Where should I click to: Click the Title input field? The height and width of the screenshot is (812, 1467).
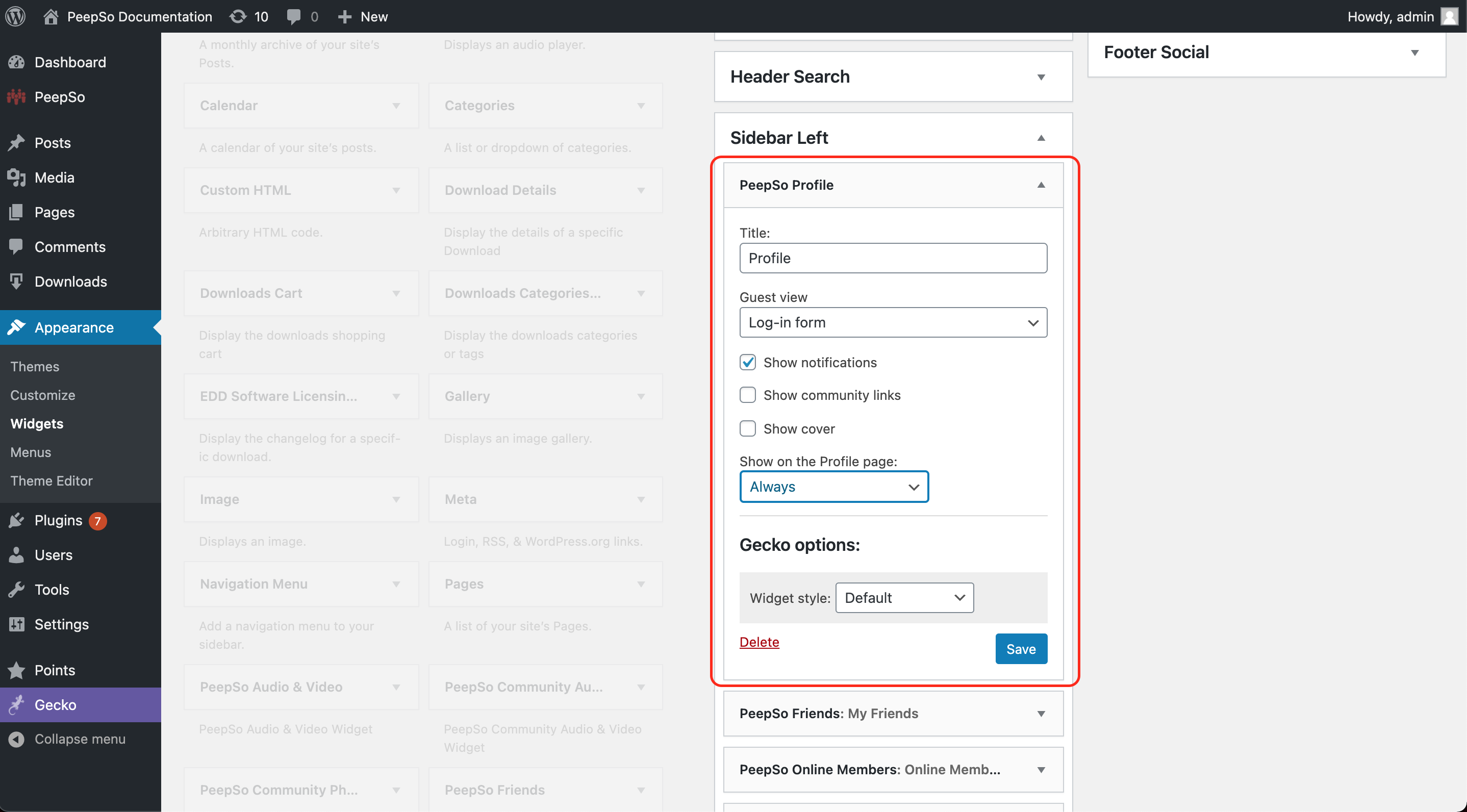893,259
